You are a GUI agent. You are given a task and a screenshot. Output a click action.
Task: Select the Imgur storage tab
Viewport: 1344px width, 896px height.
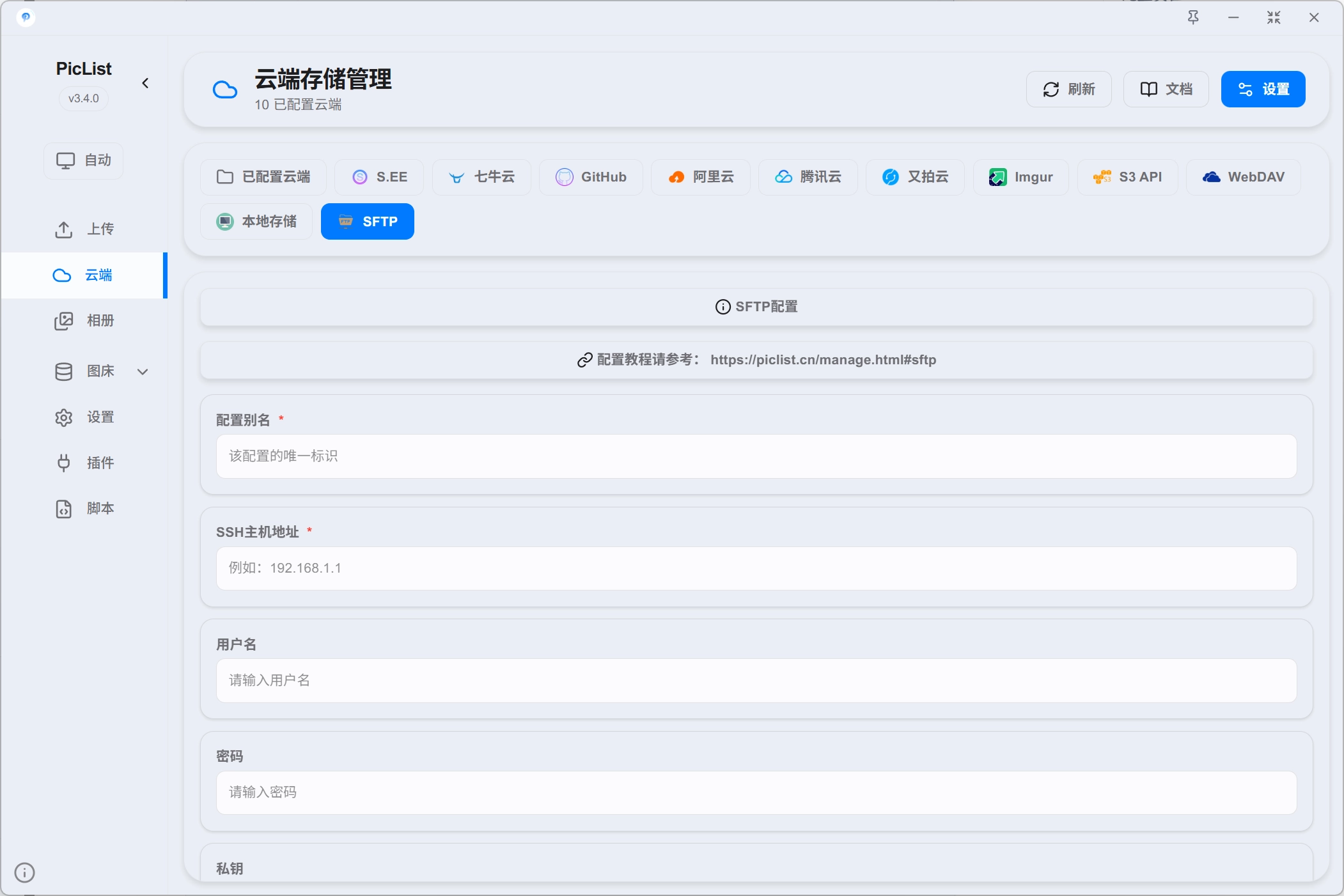1021,177
